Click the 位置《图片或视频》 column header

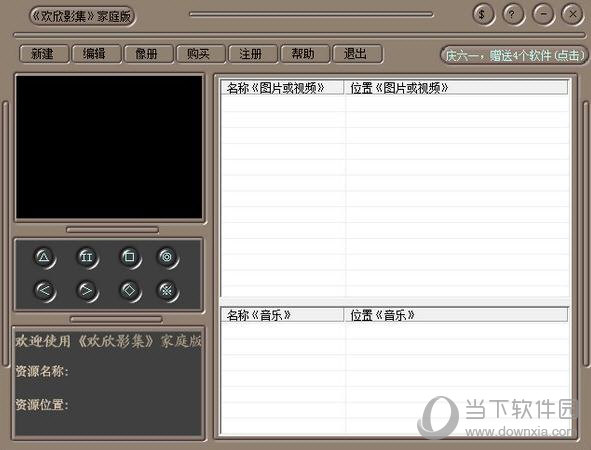pos(456,88)
